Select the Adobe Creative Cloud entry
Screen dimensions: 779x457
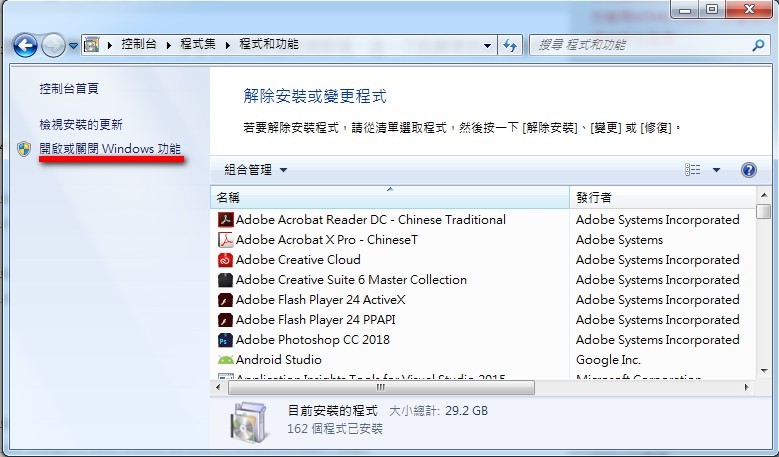point(298,260)
